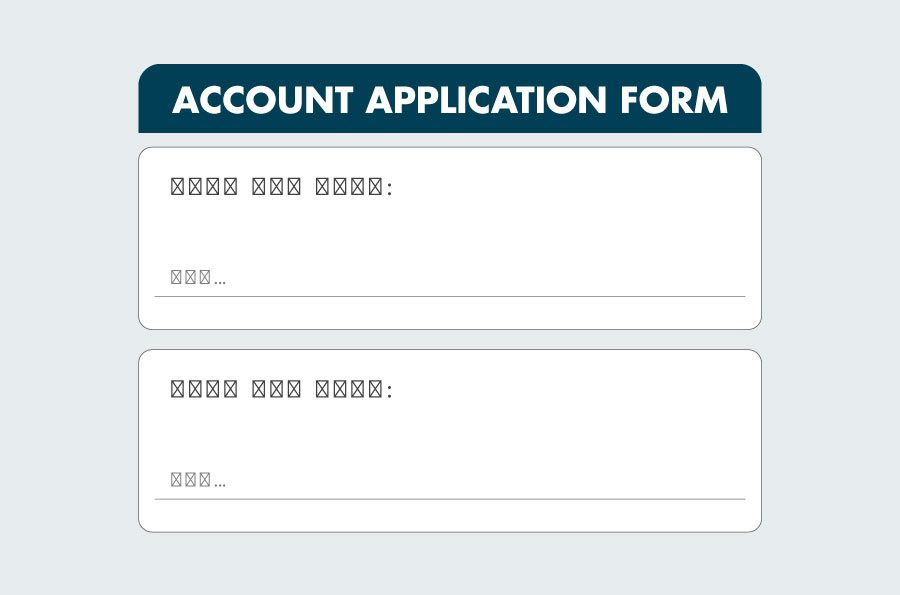The height and width of the screenshot is (595, 900).
Task: Click the word ACCOUNT in the header
Action: click(262, 100)
